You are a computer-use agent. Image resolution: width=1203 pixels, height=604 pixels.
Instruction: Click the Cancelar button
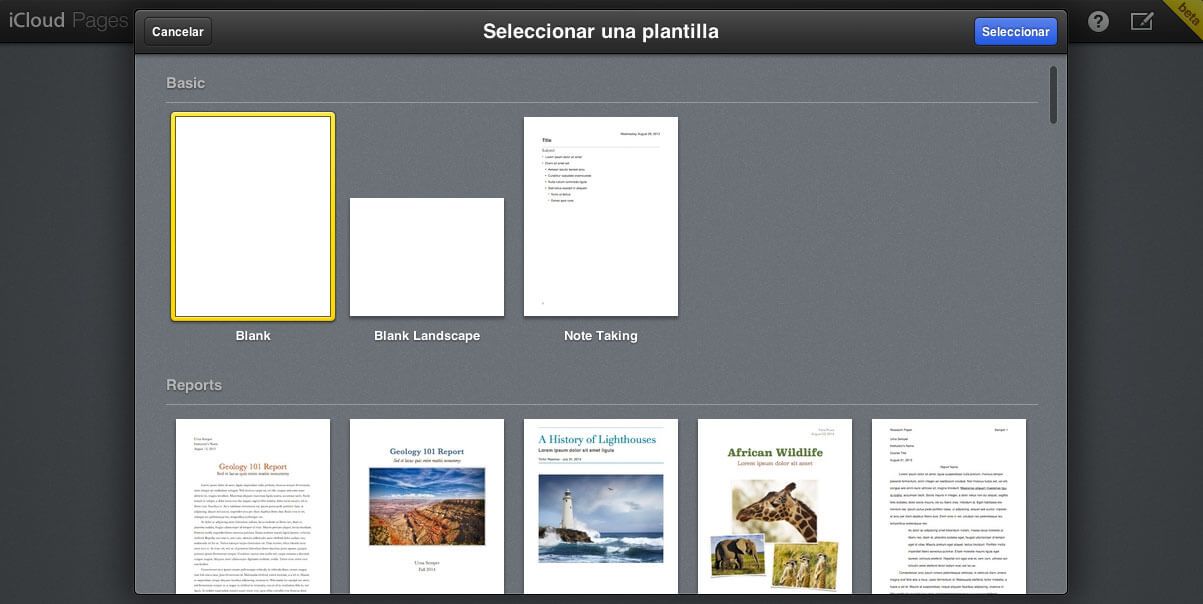[177, 31]
